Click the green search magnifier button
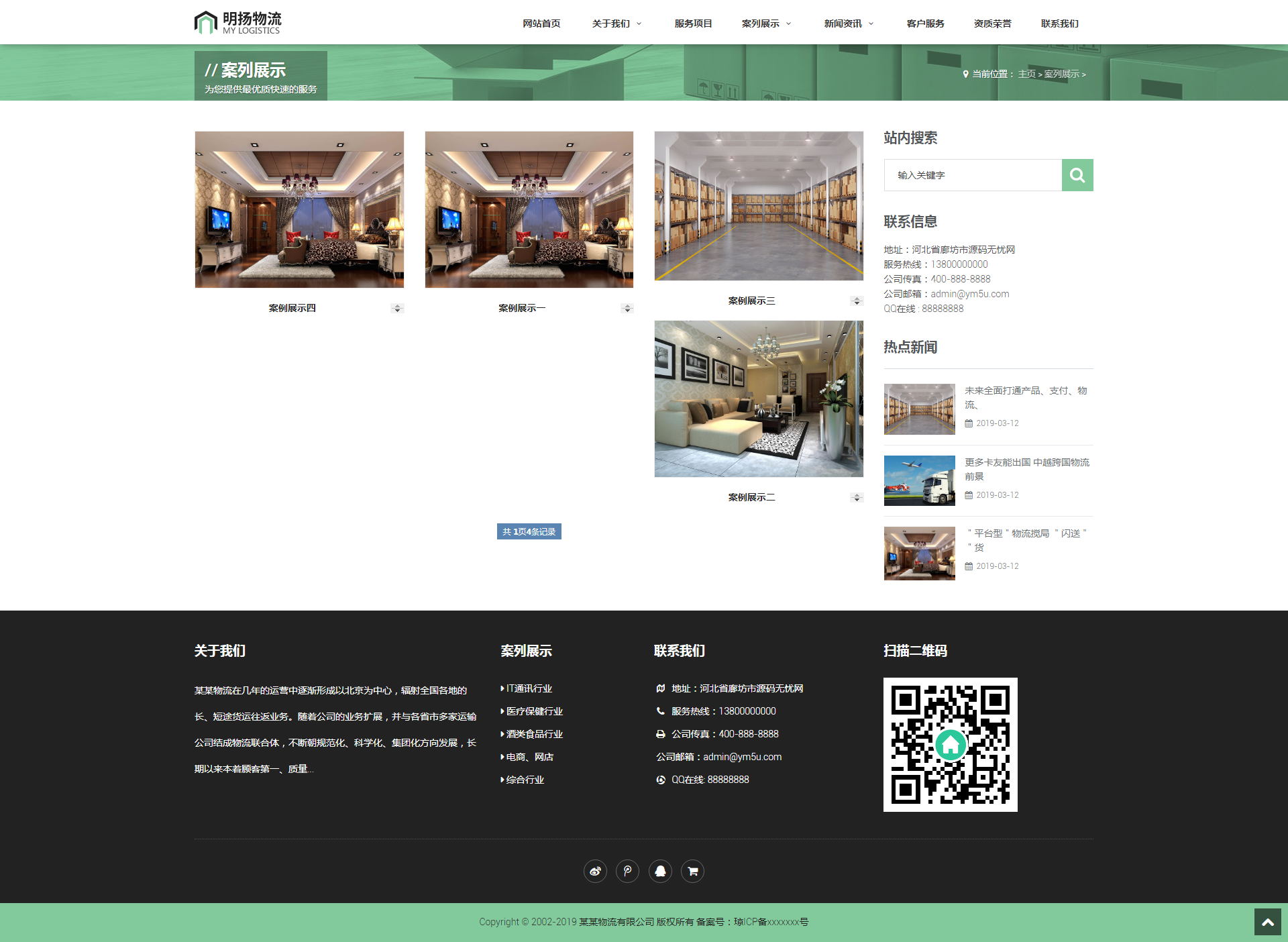 pos(1077,175)
